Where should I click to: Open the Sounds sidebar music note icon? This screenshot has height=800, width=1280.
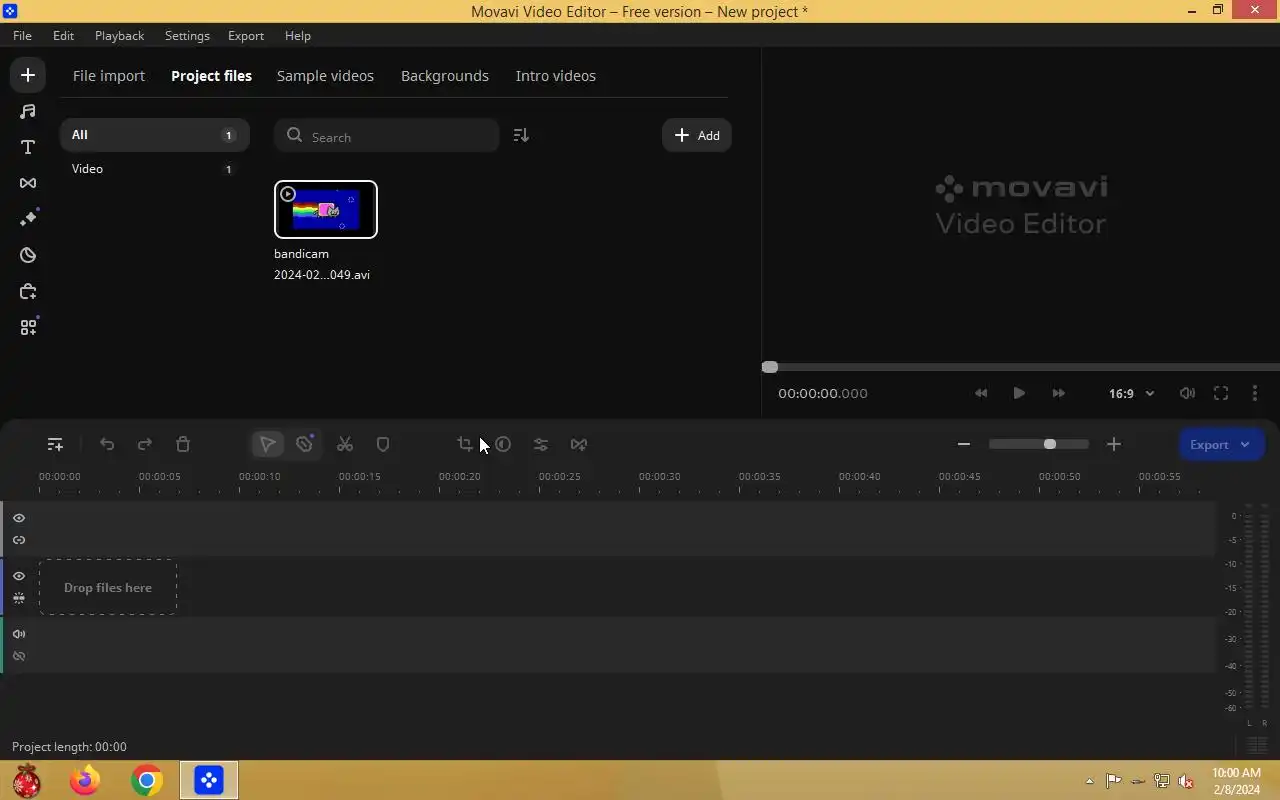[28, 111]
